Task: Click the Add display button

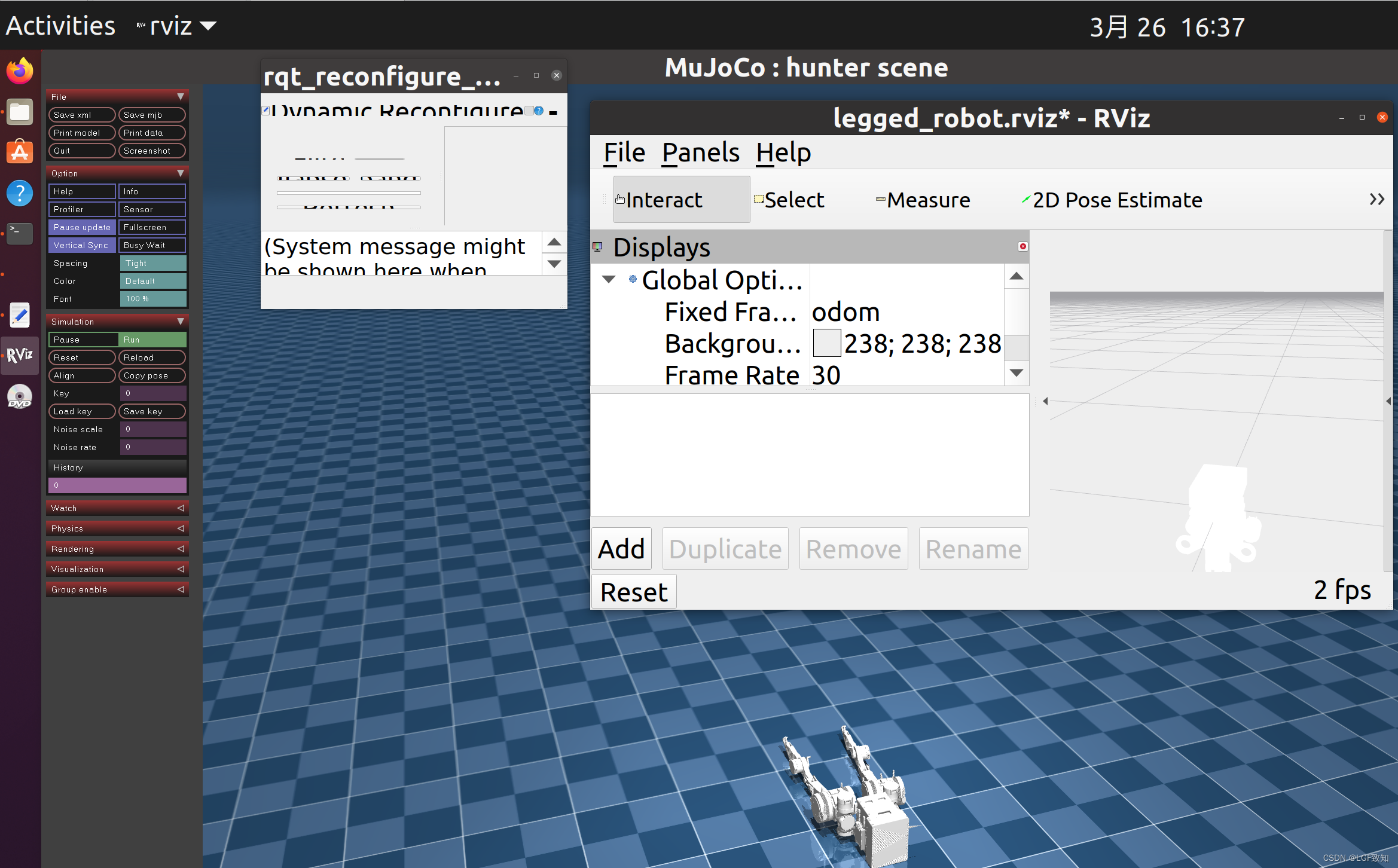Action: (622, 549)
